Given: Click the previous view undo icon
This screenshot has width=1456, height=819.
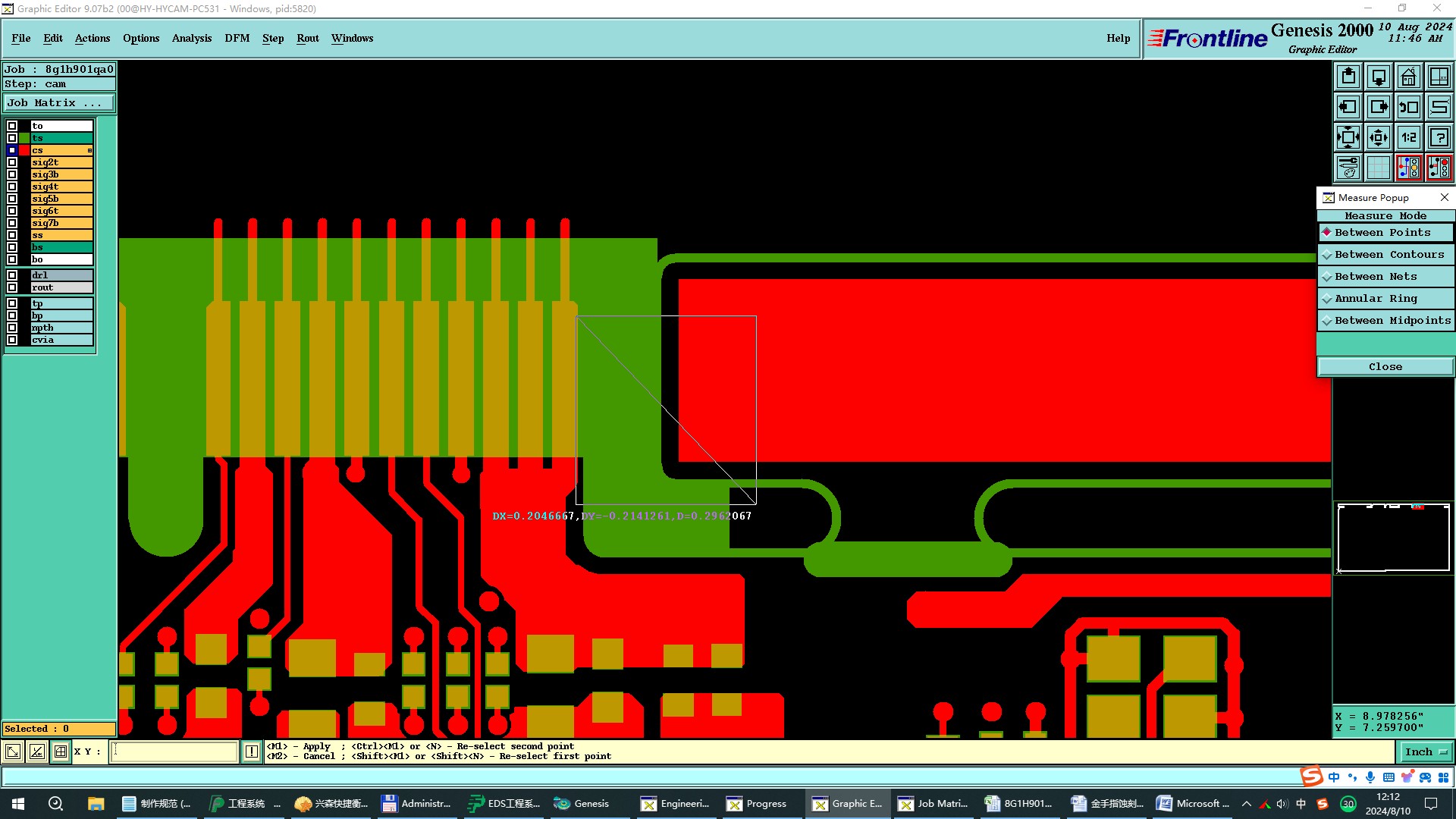Looking at the screenshot, I should click(x=1408, y=107).
